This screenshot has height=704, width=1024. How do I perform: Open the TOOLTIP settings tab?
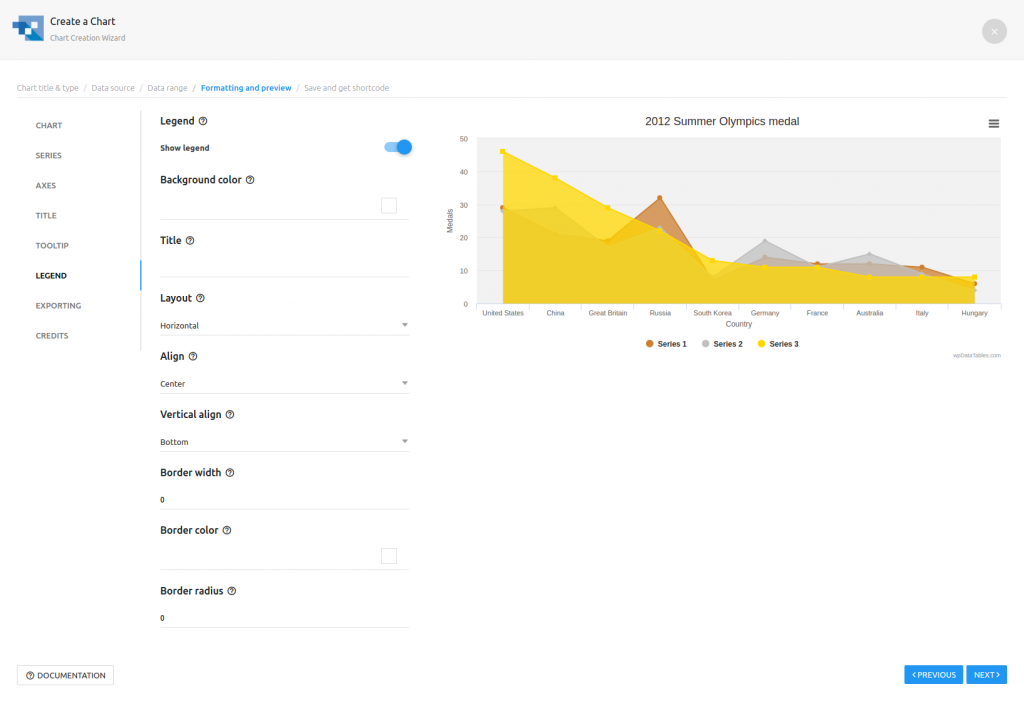(52, 245)
